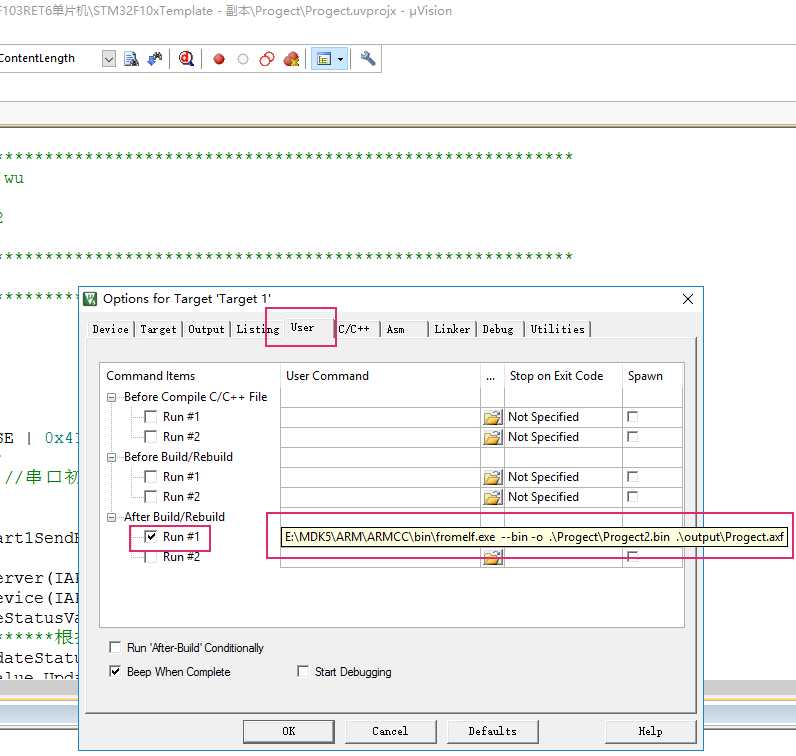The height and width of the screenshot is (756, 796).
Task: Enable Before Build/Rebuild Run #2 checkbox
Action: [150, 497]
